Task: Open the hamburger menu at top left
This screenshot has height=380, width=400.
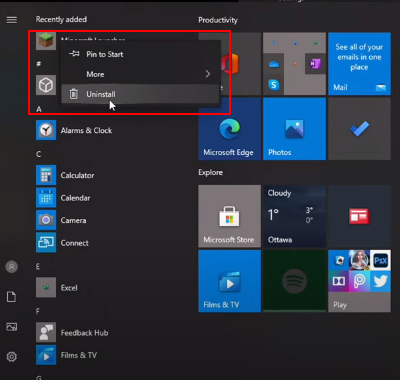Action: click(x=12, y=20)
